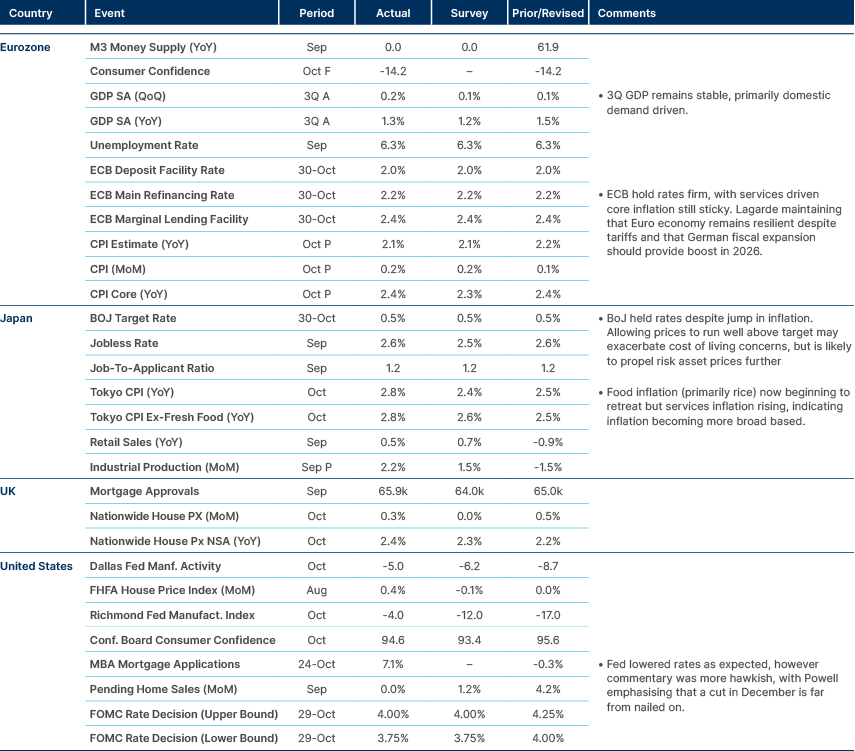
Task: Click the Actual column header
Action: [x=393, y=13]
